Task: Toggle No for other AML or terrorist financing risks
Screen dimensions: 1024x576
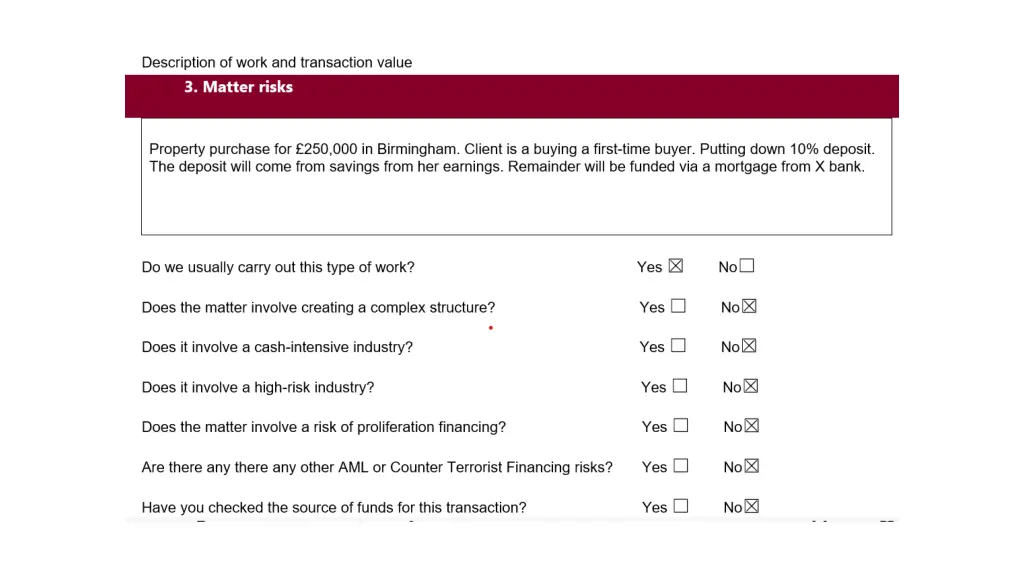Action: pos(752,466)
